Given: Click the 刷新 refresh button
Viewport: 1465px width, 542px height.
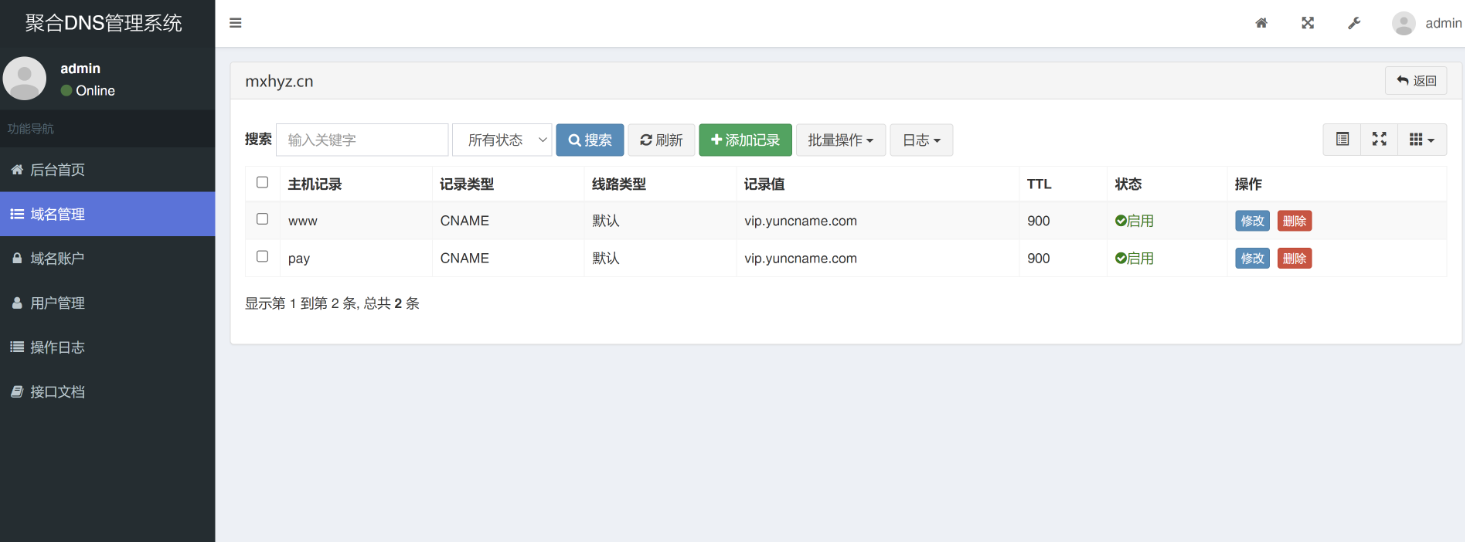Looking at the screenshot, I should point(661,140).
